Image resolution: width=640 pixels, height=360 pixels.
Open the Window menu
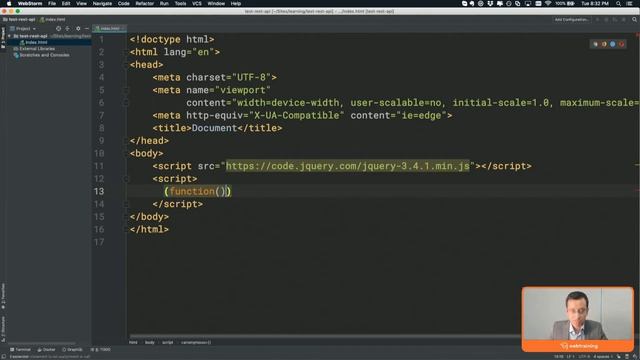216,3
